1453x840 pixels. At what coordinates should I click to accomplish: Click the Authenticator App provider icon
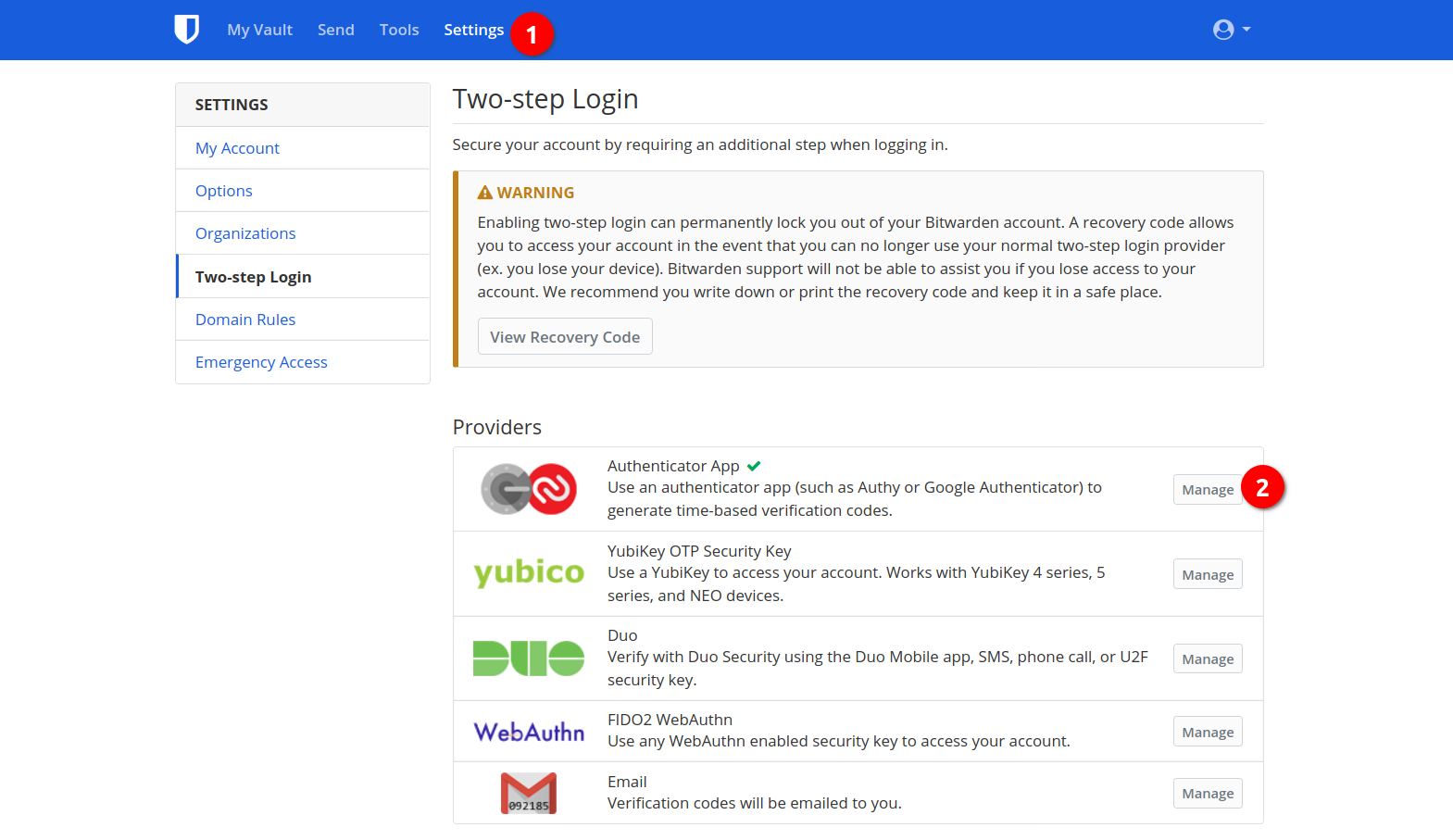(x=529, y=489)
